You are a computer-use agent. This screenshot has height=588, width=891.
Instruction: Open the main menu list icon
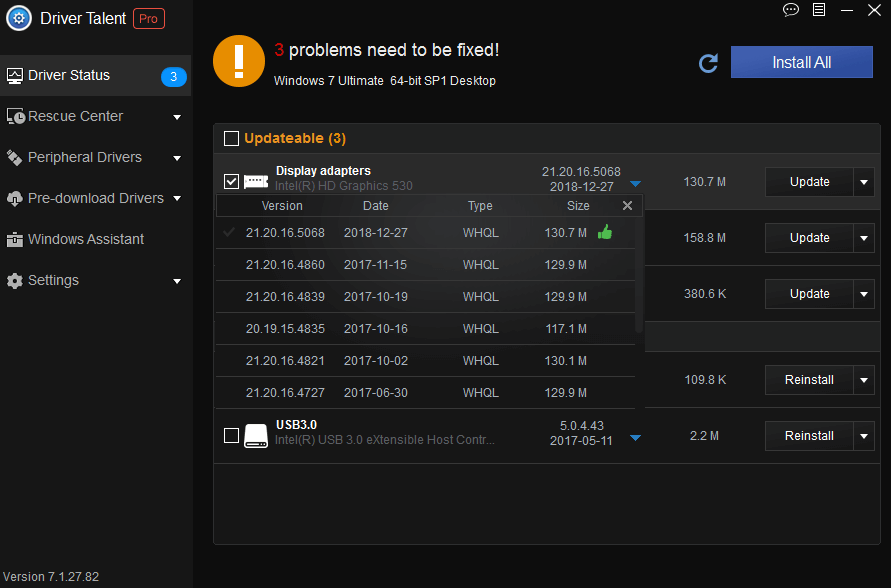click(x=819, y=10)
